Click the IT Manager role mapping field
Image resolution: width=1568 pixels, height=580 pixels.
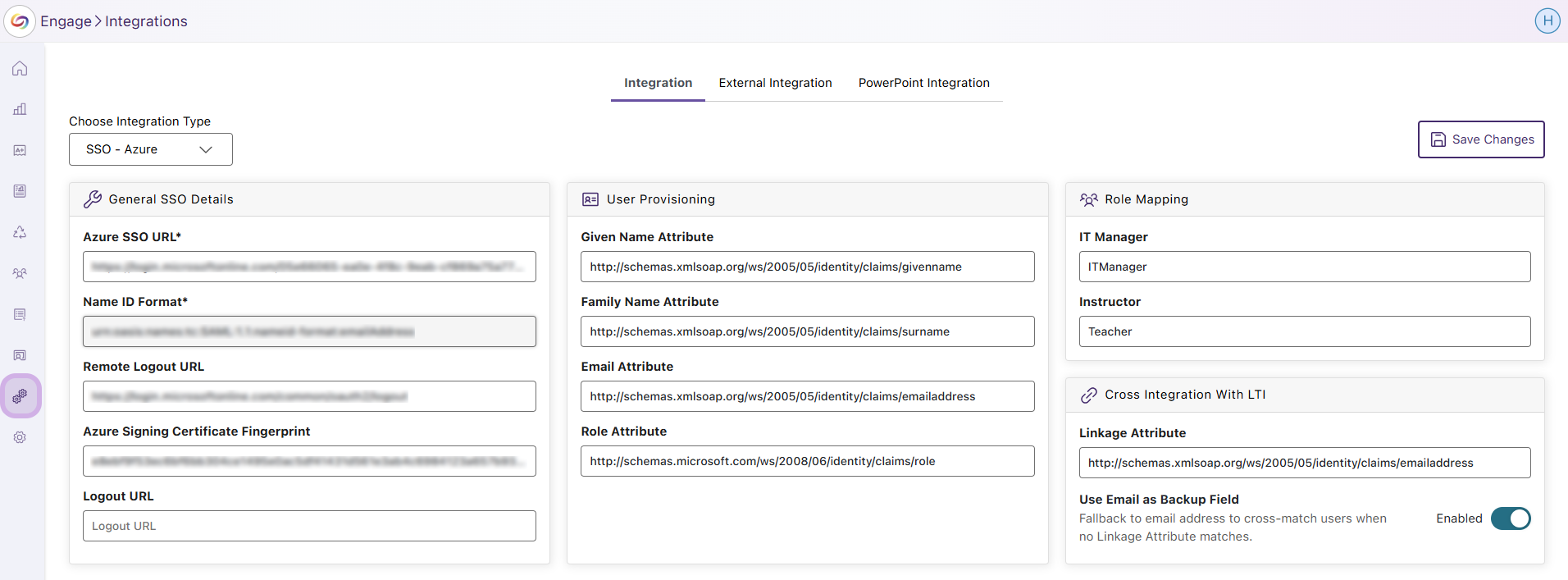(1305, 267)
